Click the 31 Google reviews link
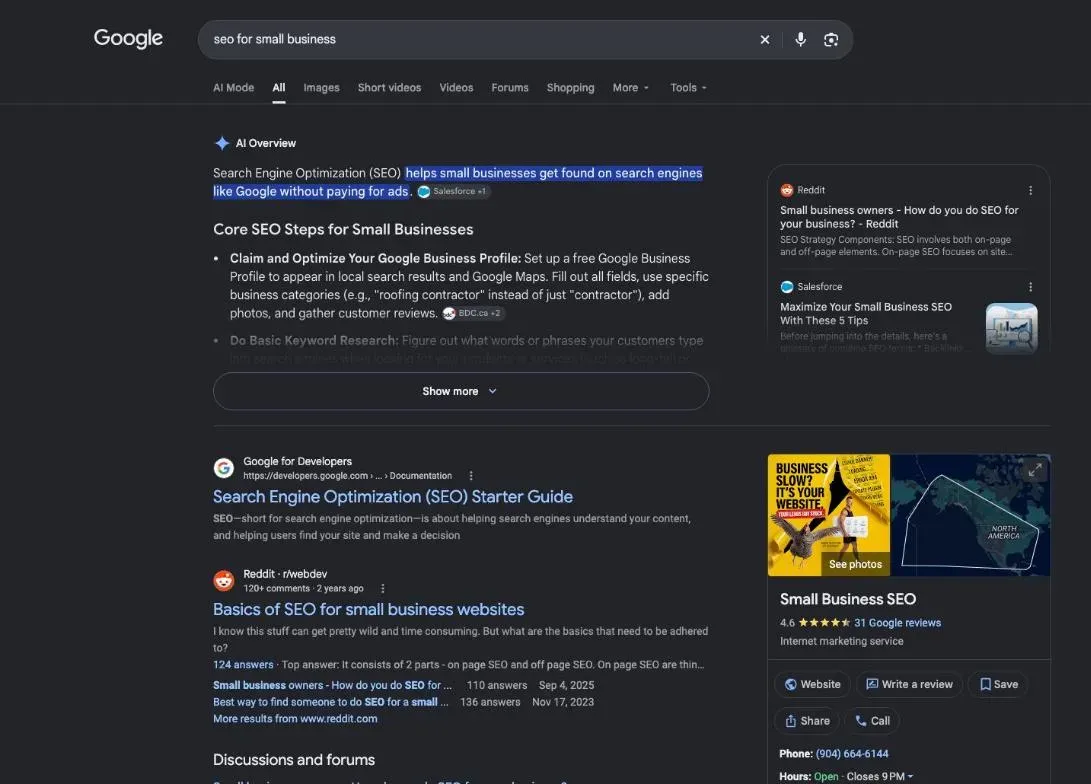 898,623
